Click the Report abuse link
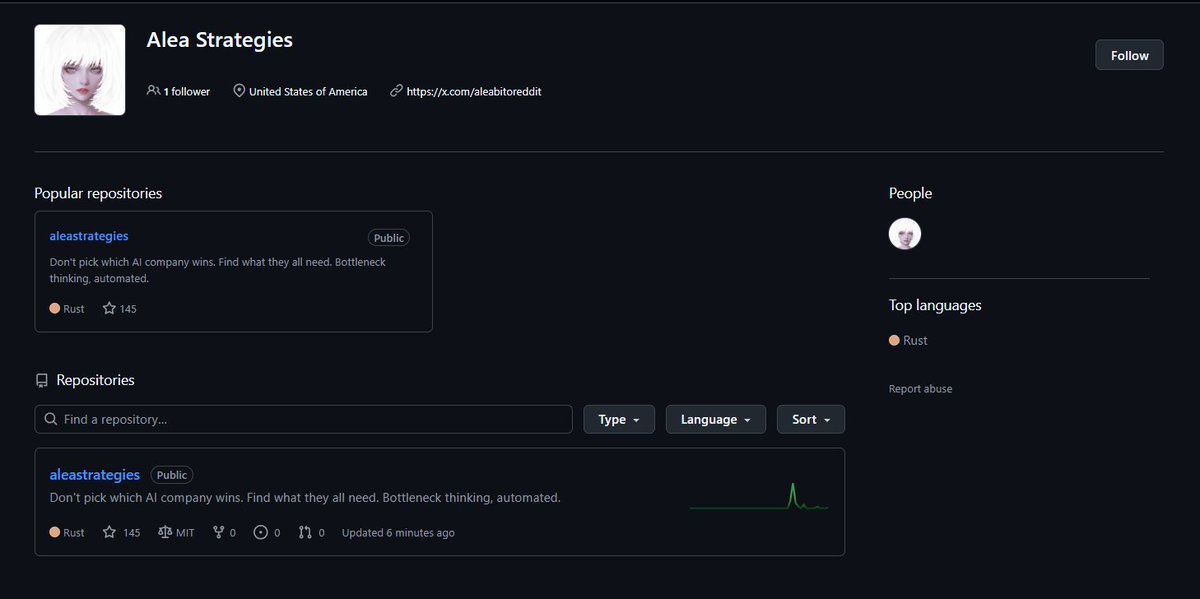This screenshot has height=599, width=1200. click(921, 389)
